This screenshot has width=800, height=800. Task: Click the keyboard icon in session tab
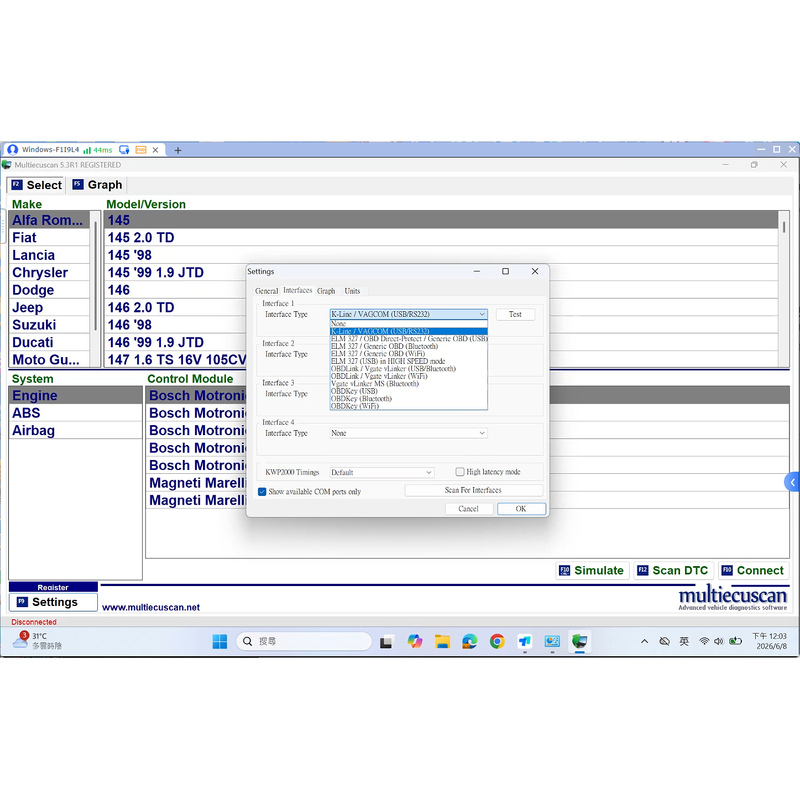141,150
